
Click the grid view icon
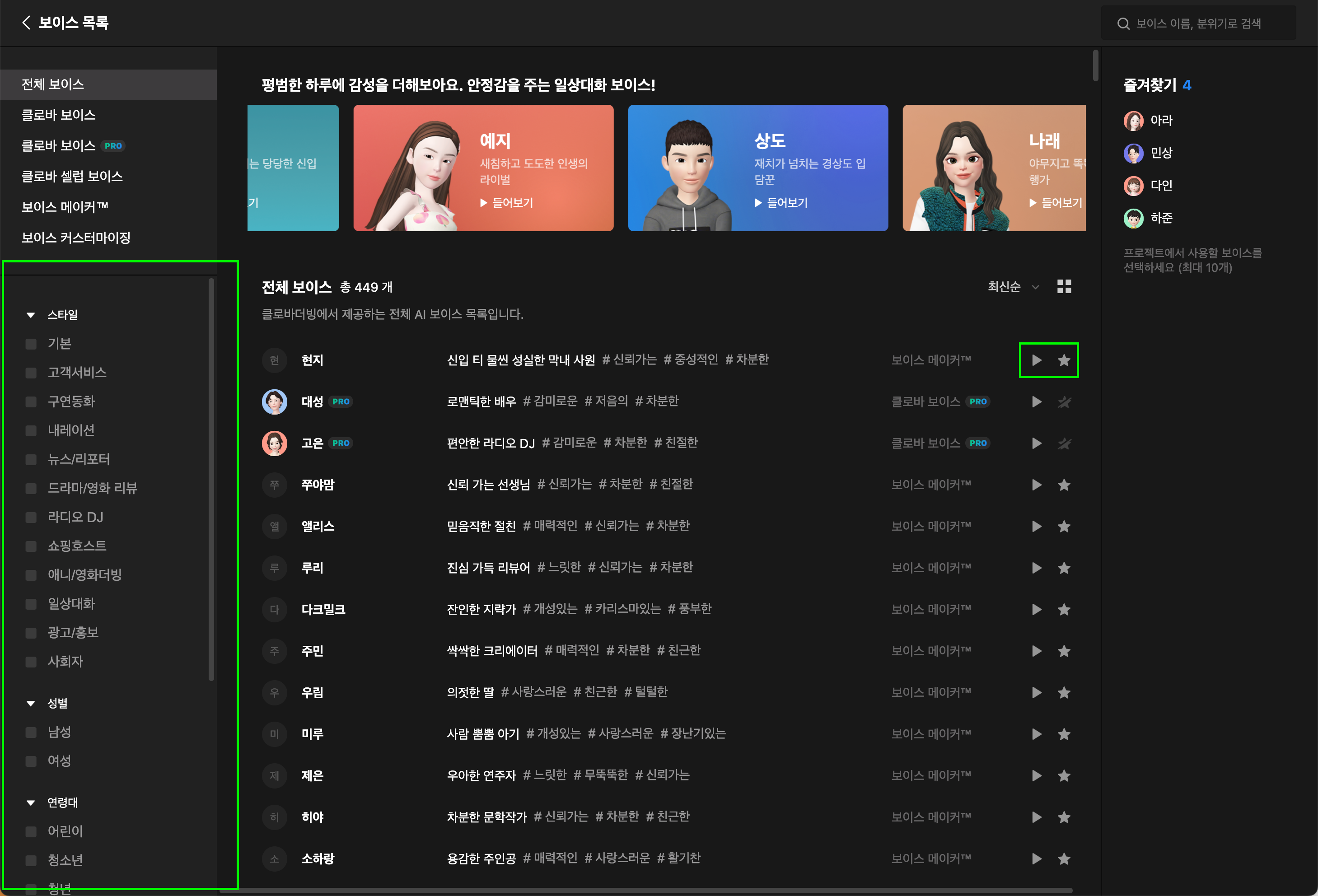click(1064, 287)
